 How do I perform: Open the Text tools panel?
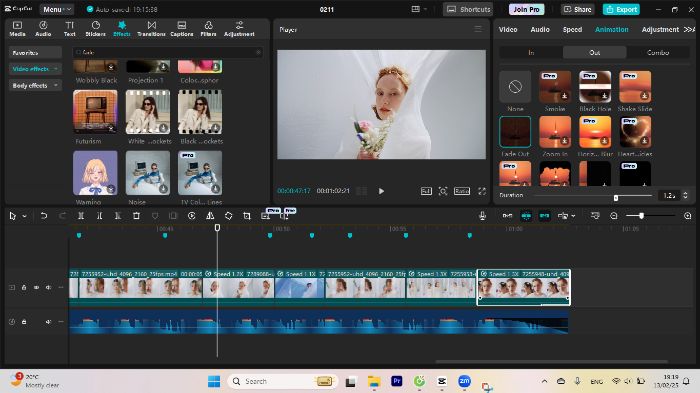pos(70,29)
